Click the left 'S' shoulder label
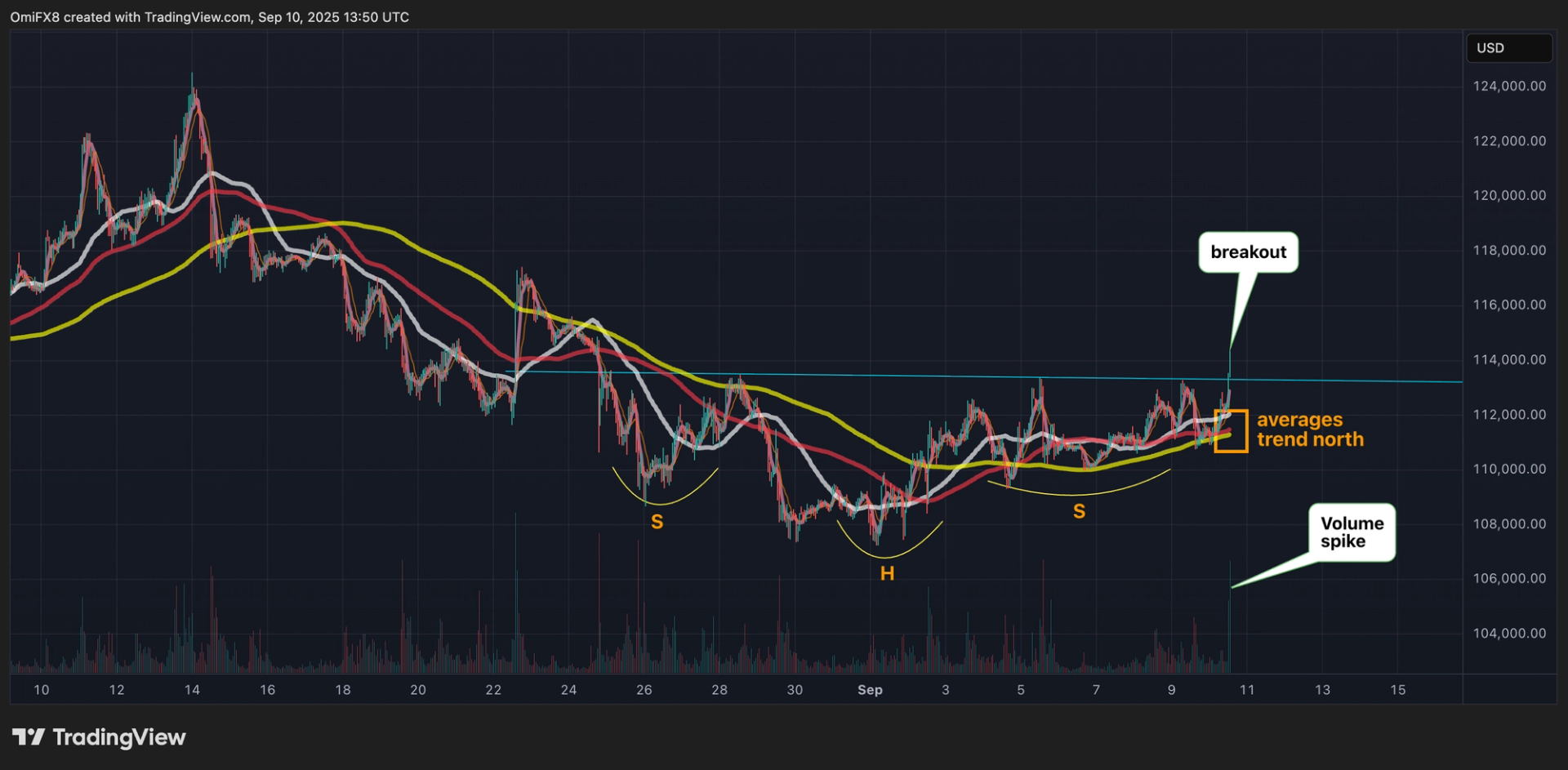The width and height of the screenshot is (1568, 770). pos(657,521)
